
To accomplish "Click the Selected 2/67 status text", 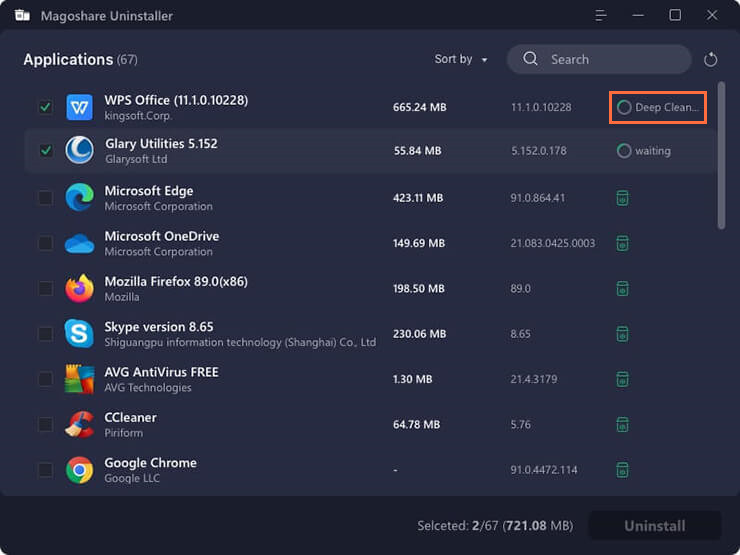I will pos(495,526).
